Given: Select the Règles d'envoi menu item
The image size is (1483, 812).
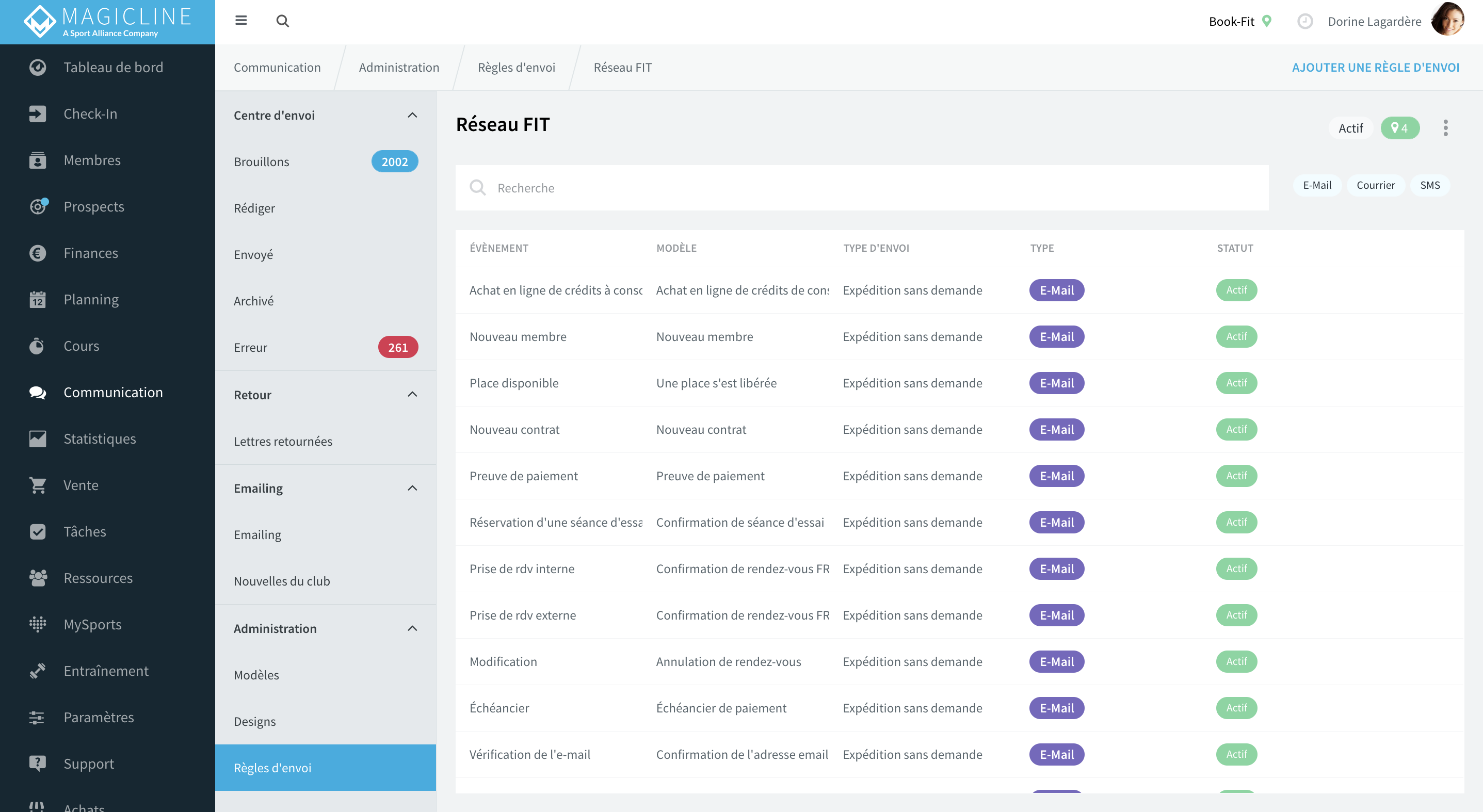Looking at the screenshot, I should pos(326,768).
